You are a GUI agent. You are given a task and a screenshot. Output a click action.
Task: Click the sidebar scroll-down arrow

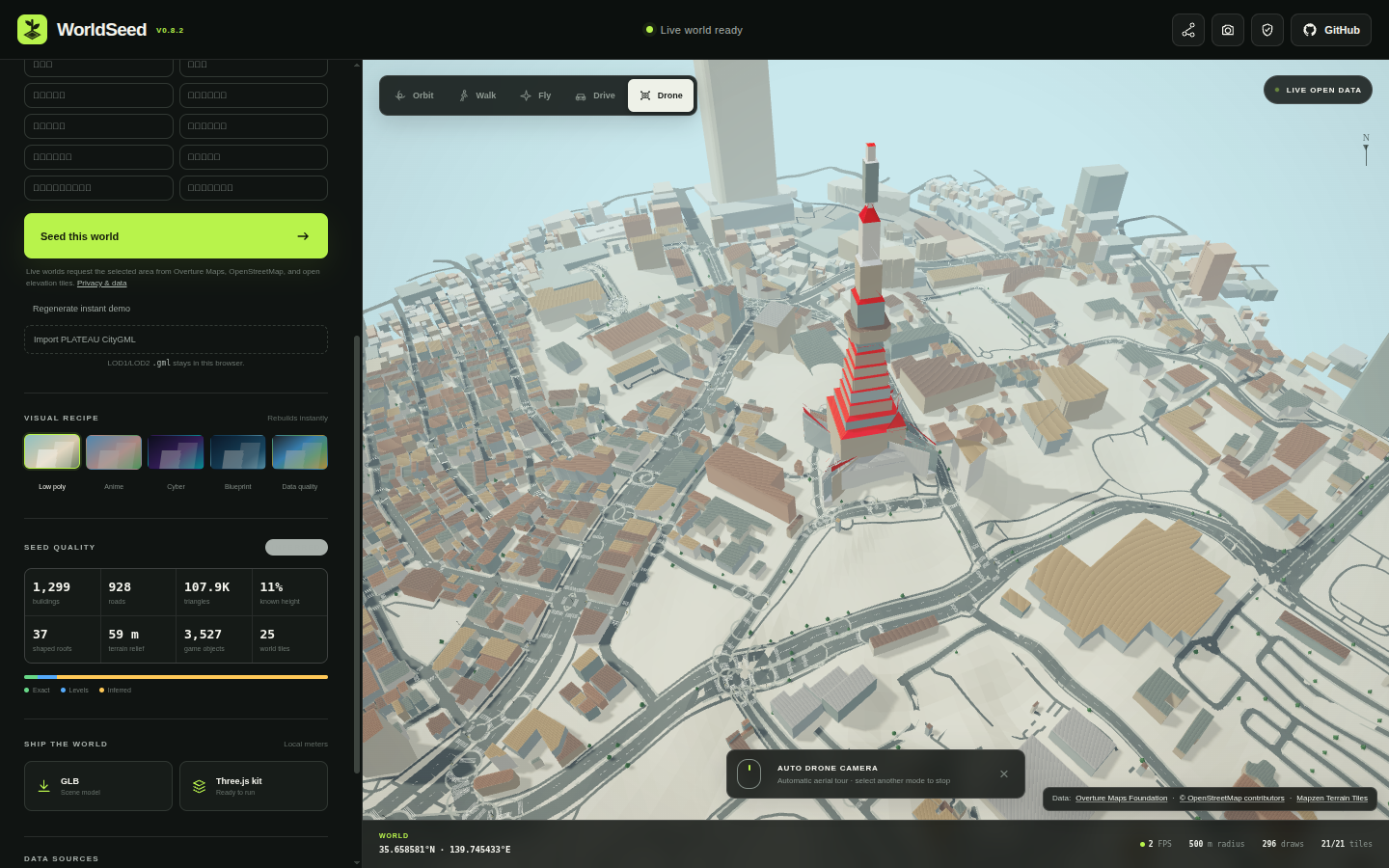click(357, 862)
